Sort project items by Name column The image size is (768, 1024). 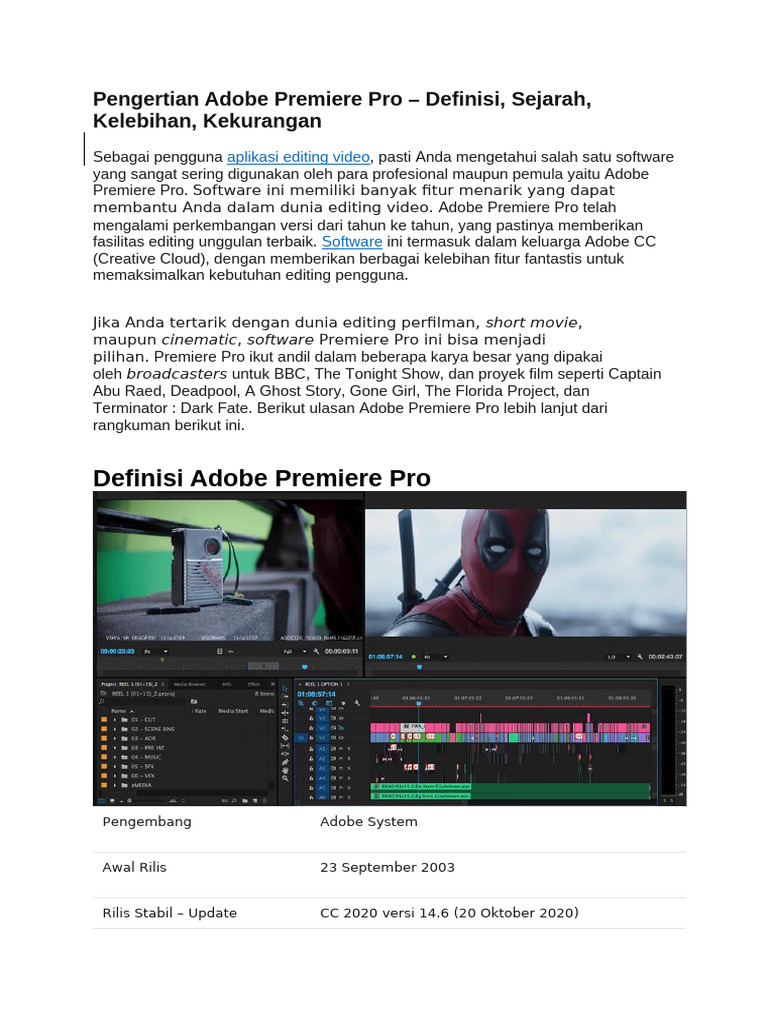pos(118,711)
